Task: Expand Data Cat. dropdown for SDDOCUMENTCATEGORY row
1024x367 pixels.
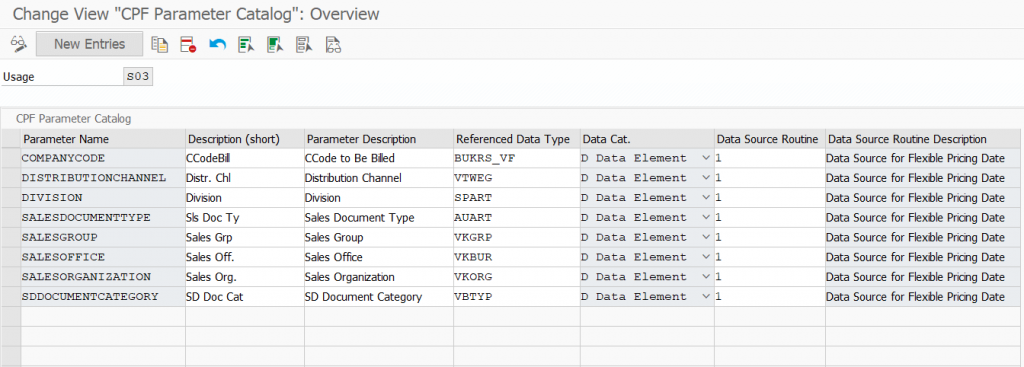Action: click(x=705, y=297)
